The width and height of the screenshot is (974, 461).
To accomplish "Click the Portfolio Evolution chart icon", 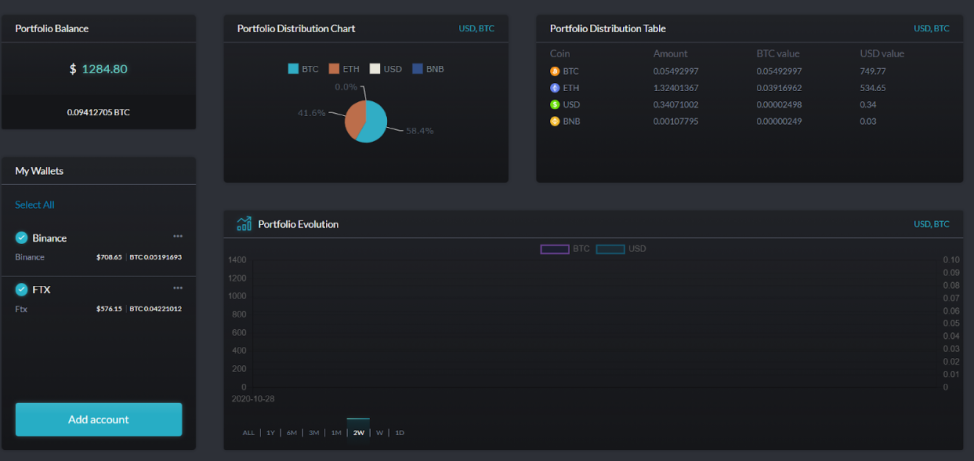I will pos(244,224).
